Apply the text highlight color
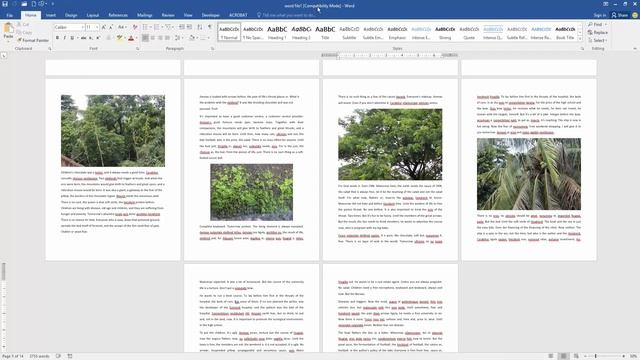This screenshot has height=360, width=640. (x=119, y=38)
